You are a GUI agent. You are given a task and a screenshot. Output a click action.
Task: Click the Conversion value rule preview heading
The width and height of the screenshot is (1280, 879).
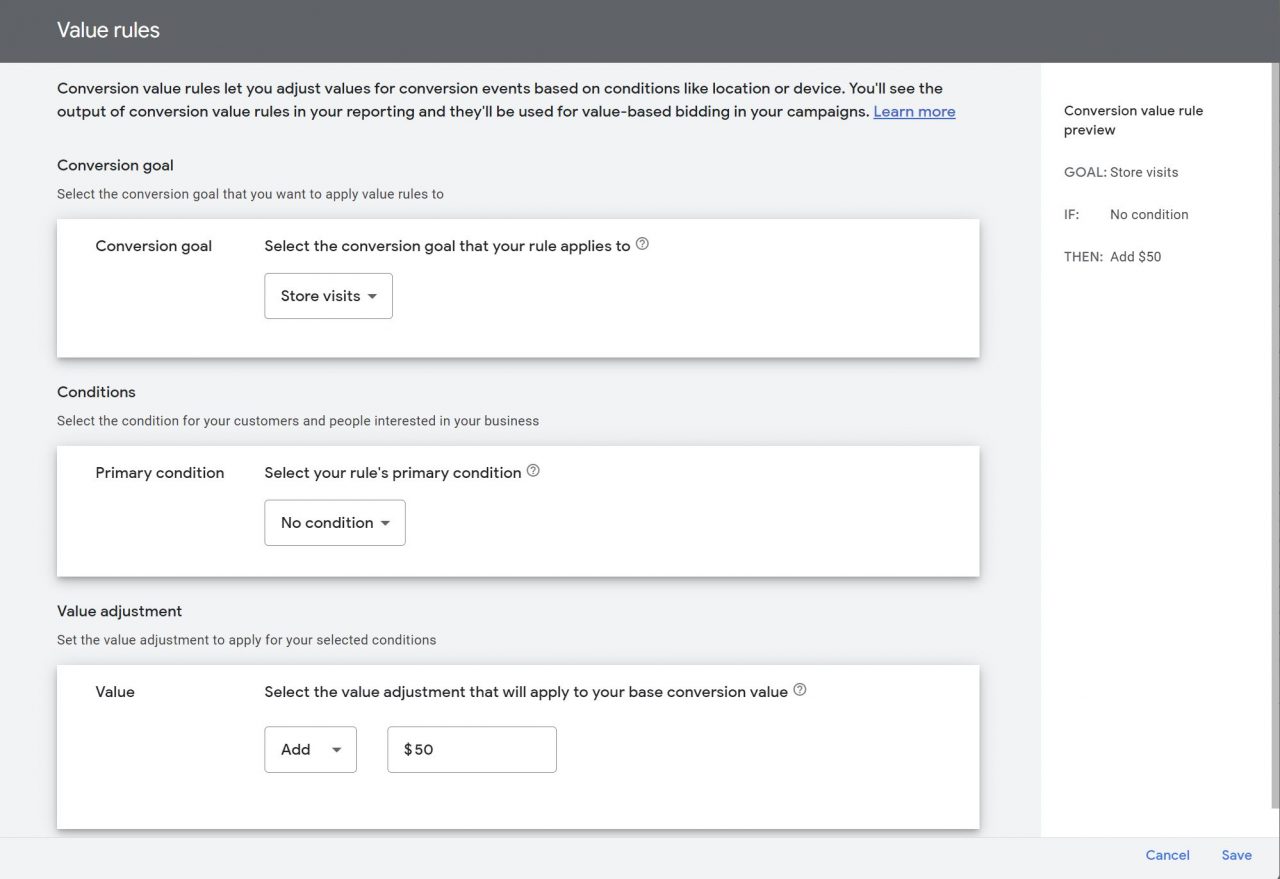1133,120
